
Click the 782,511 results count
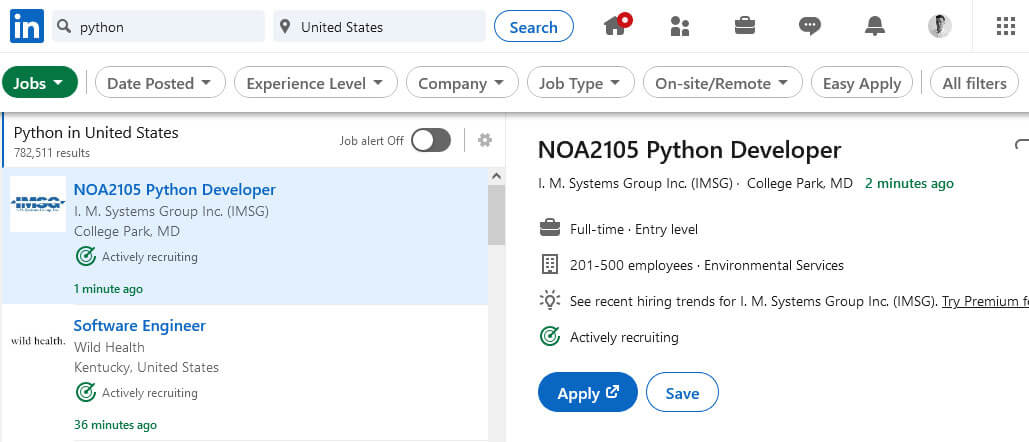coord(52,153)
